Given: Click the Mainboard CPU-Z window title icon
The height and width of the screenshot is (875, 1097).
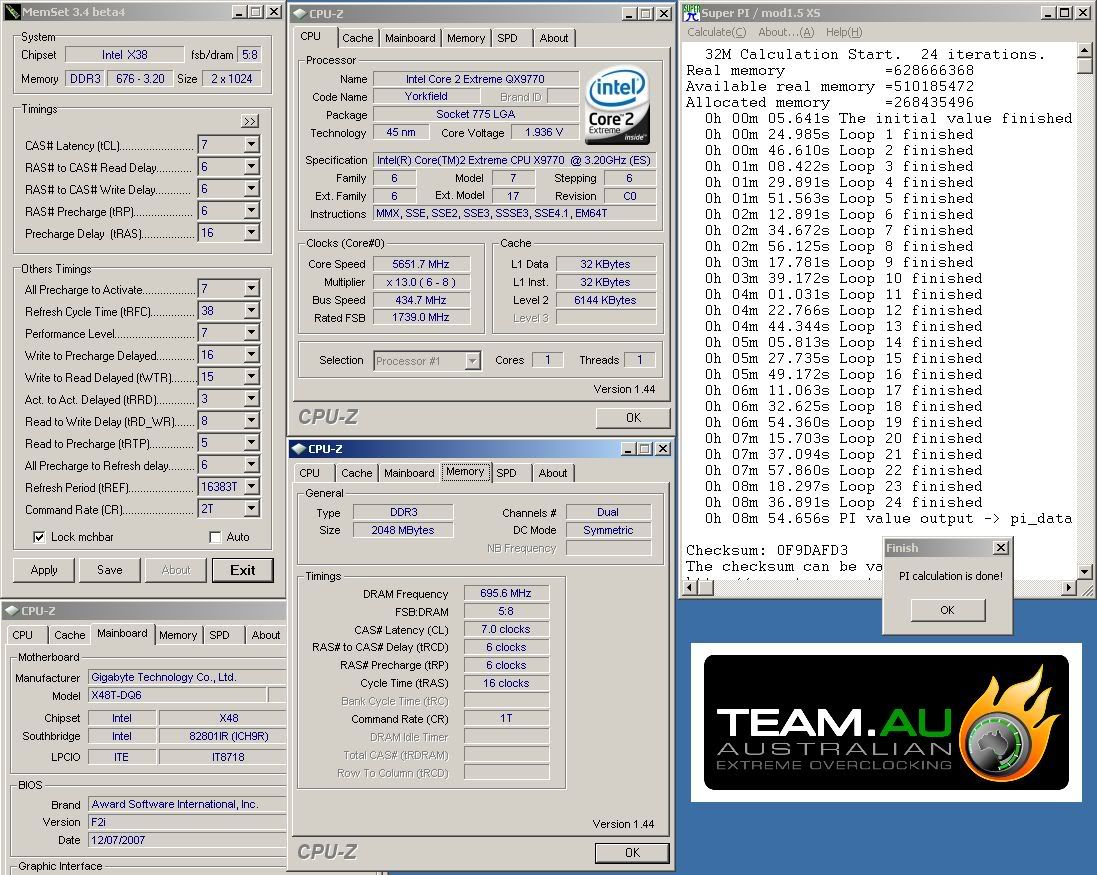Looking at the screenshot, I should [x=12, y=611].
